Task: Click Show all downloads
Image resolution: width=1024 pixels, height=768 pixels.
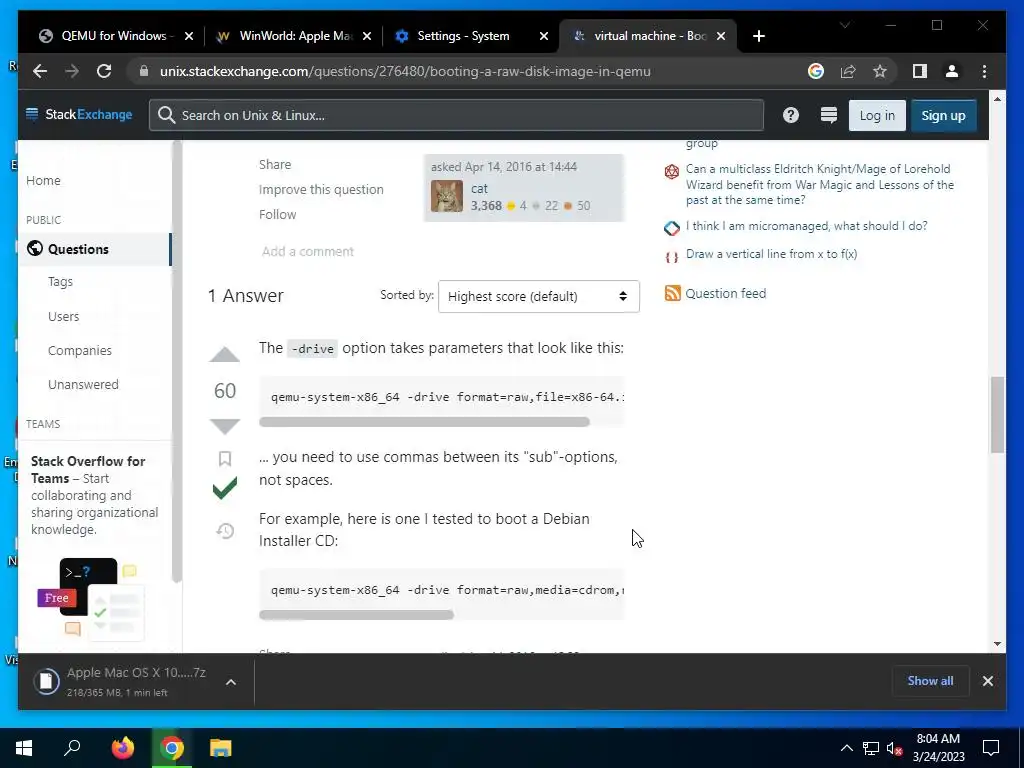Action: 930,680
